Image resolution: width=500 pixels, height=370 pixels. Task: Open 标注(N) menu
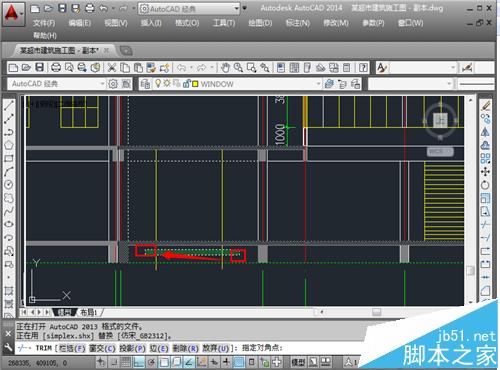point(298,23)
